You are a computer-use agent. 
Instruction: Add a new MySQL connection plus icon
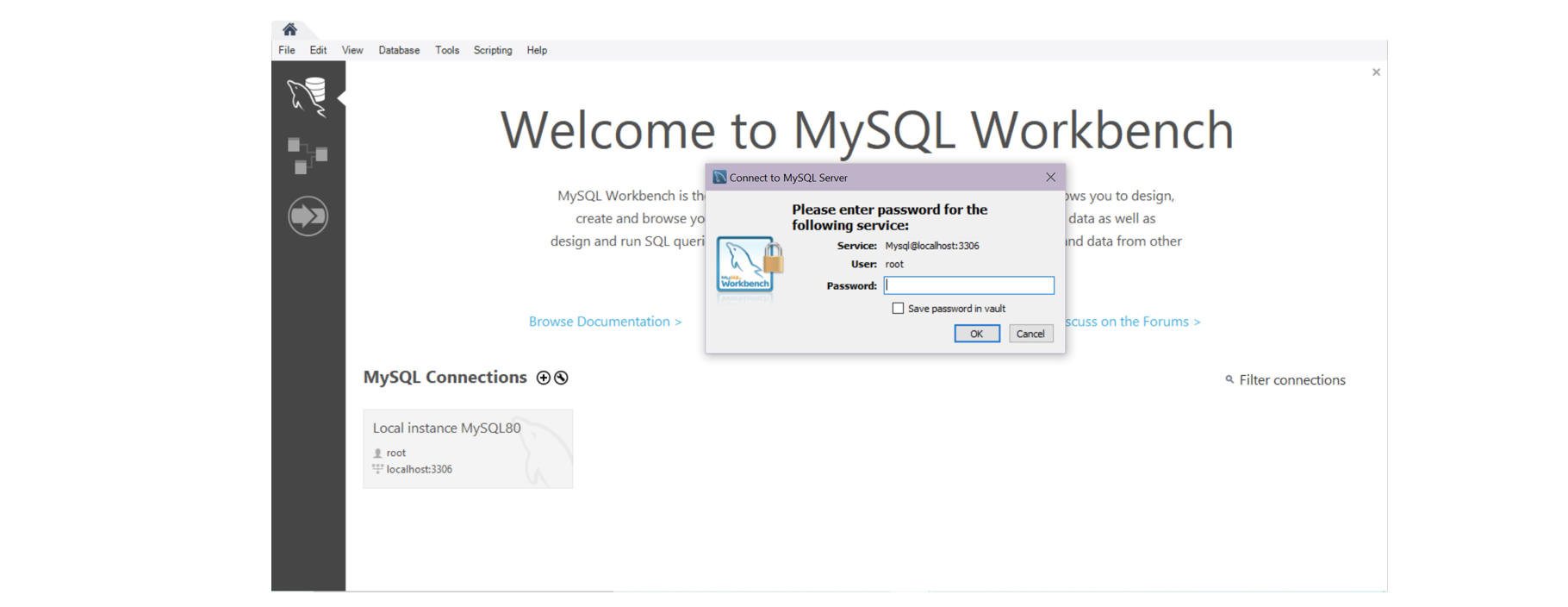(543, 378)
